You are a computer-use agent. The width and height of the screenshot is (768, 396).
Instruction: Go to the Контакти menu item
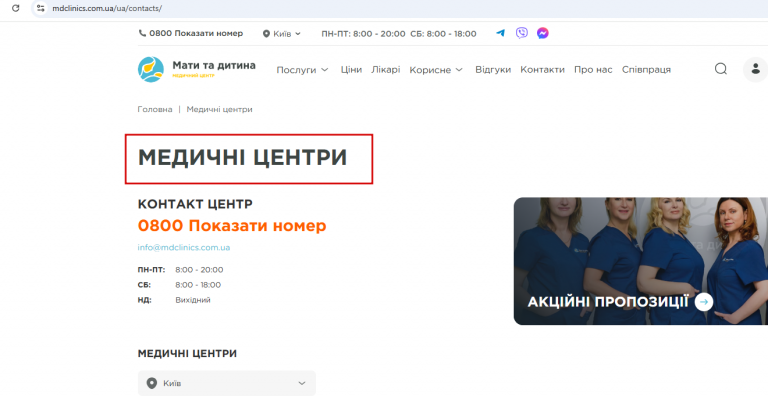click(542, 70)
